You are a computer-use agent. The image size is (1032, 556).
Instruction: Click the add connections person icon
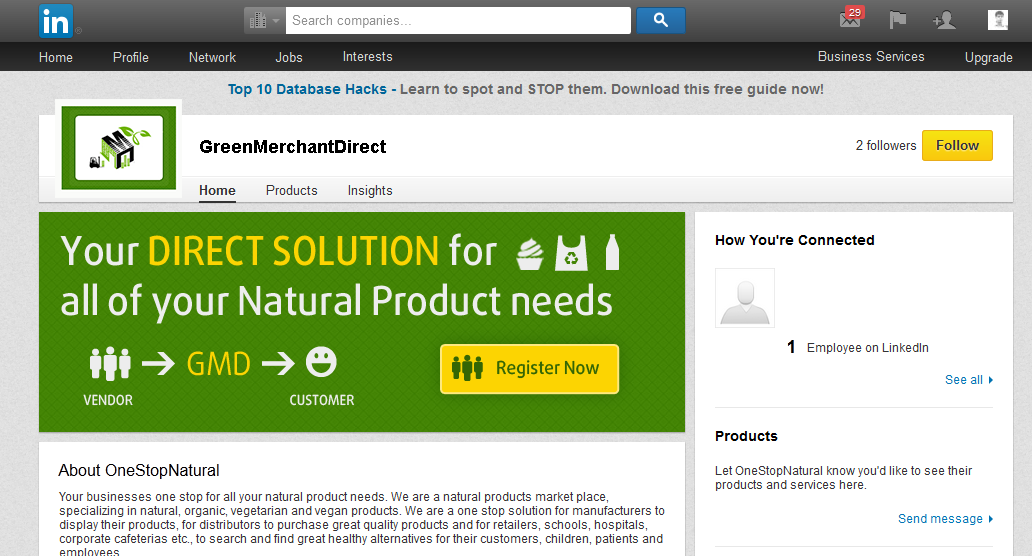click(944, 20)
